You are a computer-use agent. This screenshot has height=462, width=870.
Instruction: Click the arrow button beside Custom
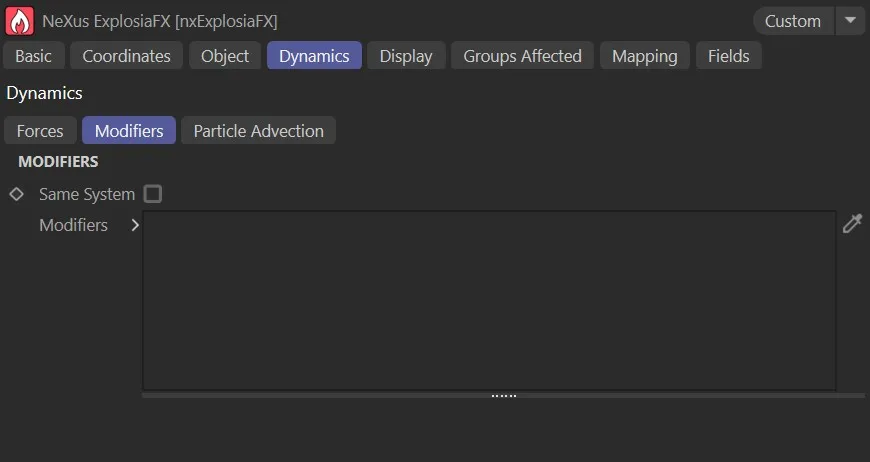(851, 21)
